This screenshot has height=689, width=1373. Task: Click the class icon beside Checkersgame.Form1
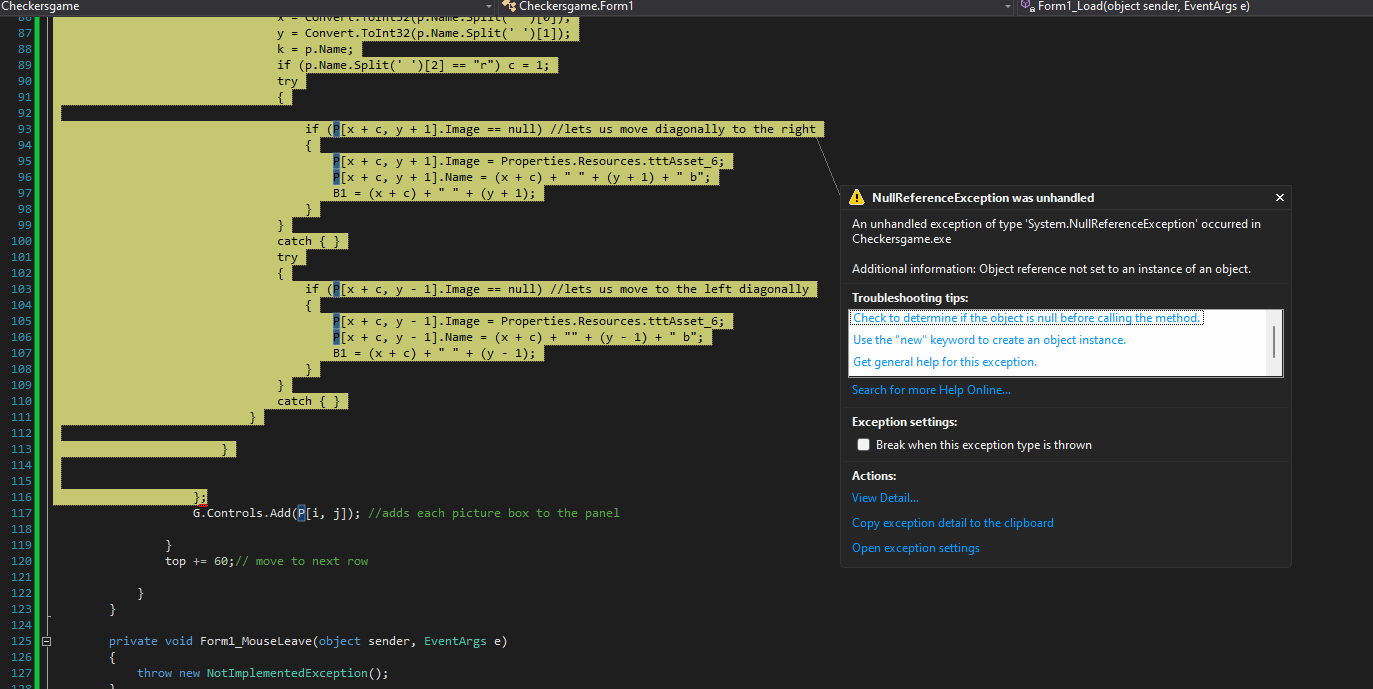508,6
